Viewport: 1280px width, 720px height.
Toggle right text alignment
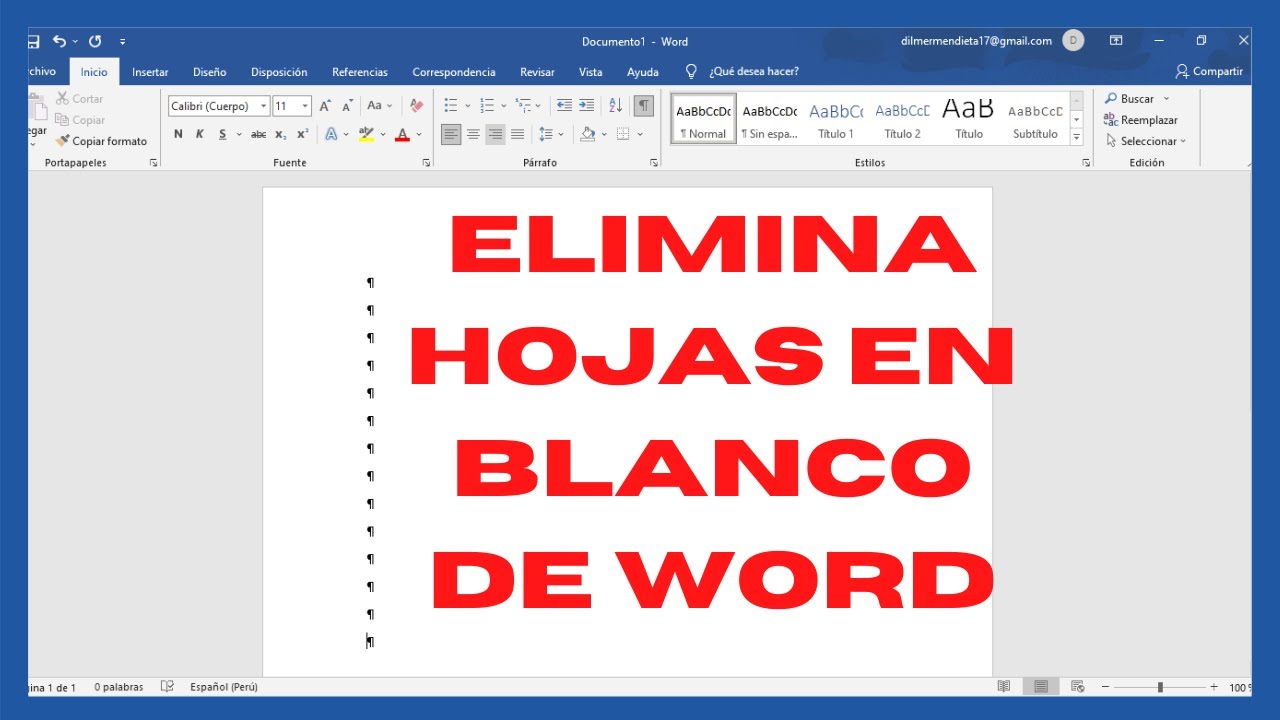495,134
